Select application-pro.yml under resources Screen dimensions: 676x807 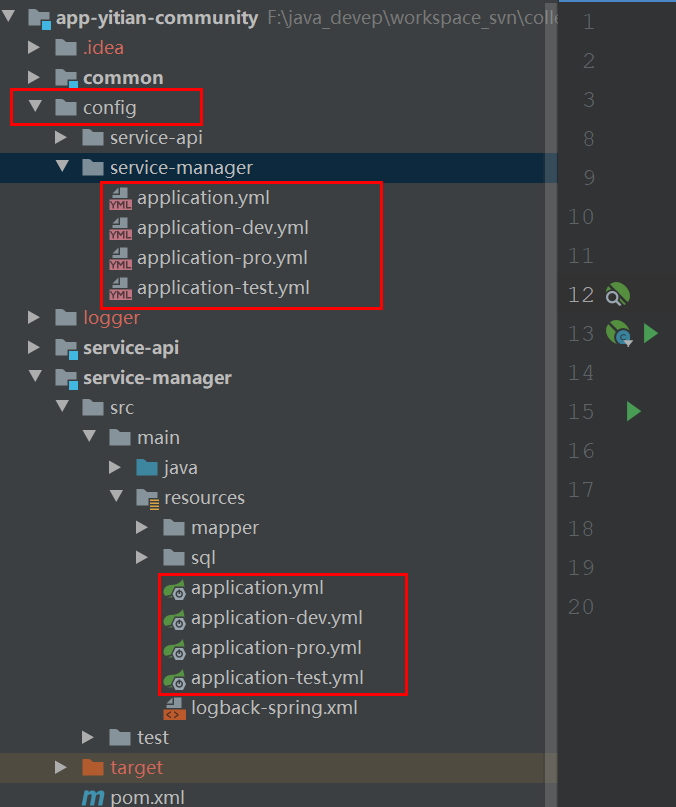click(x=276, y=648)
